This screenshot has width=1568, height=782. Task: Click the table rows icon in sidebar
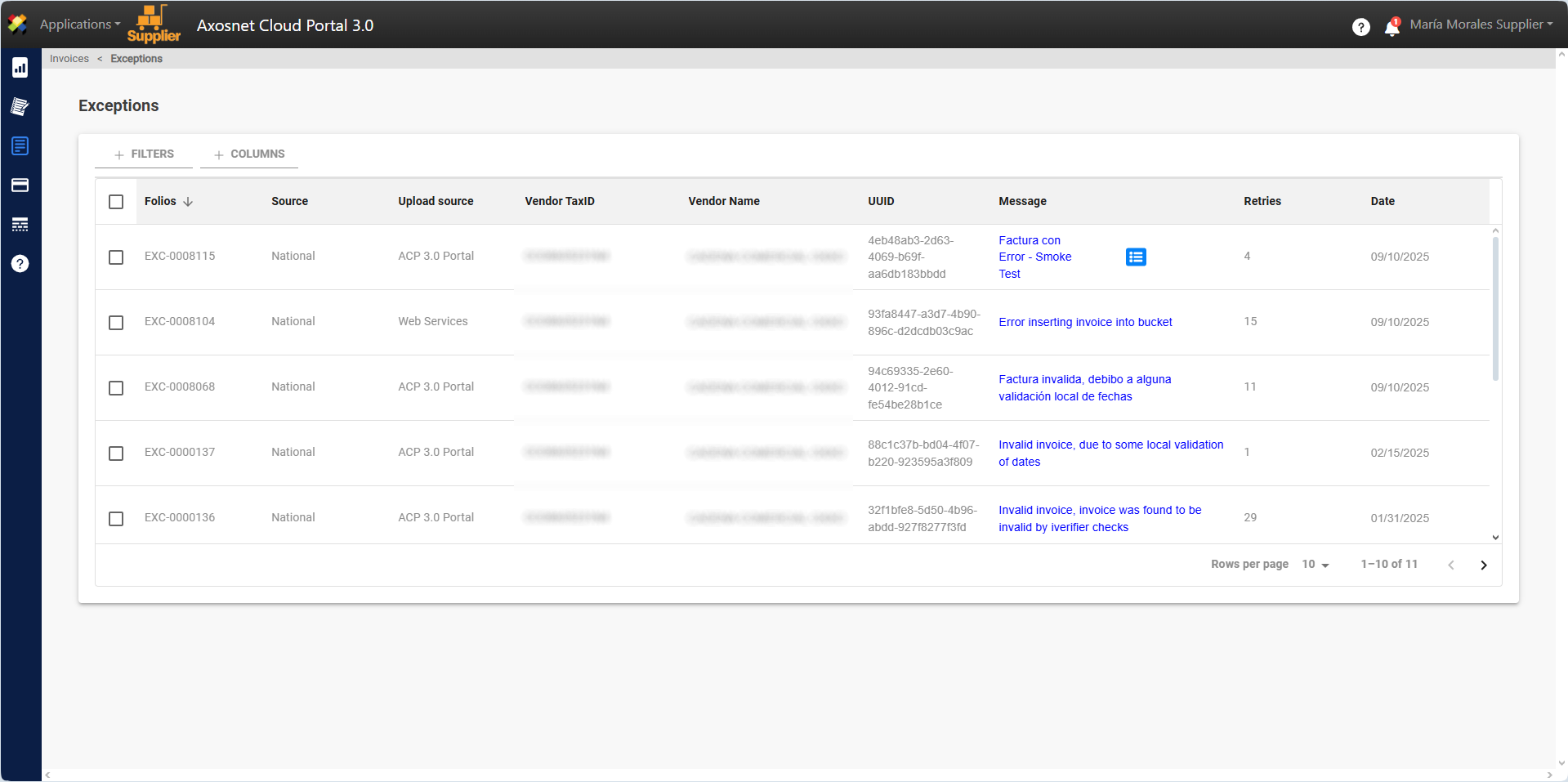click(20, 225)
